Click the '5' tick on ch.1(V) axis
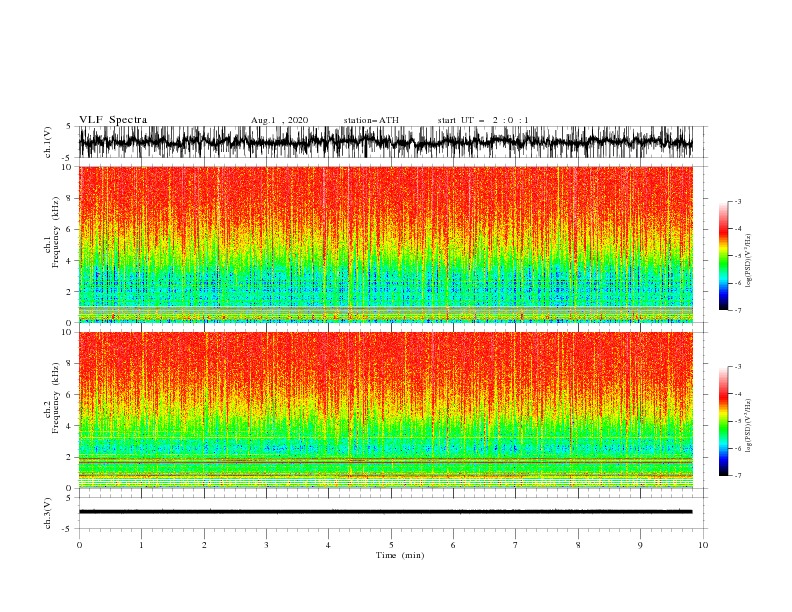The height and width of the screenshot is (612, 792). click(70, 127)
